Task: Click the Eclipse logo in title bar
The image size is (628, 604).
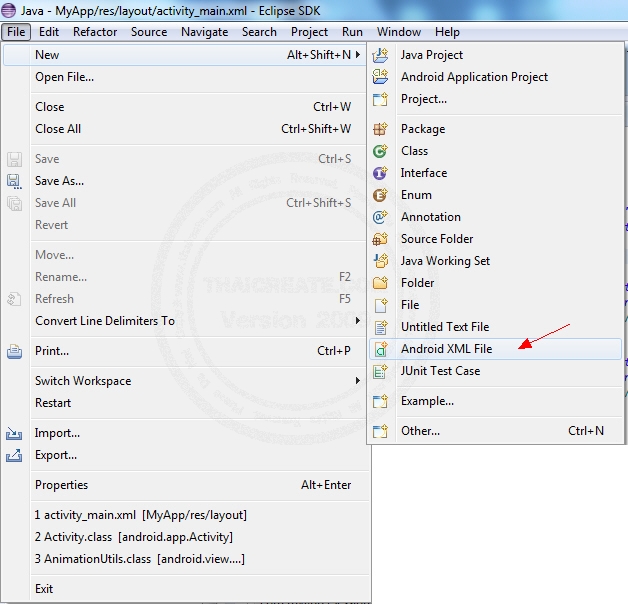Action: point(8,10)
